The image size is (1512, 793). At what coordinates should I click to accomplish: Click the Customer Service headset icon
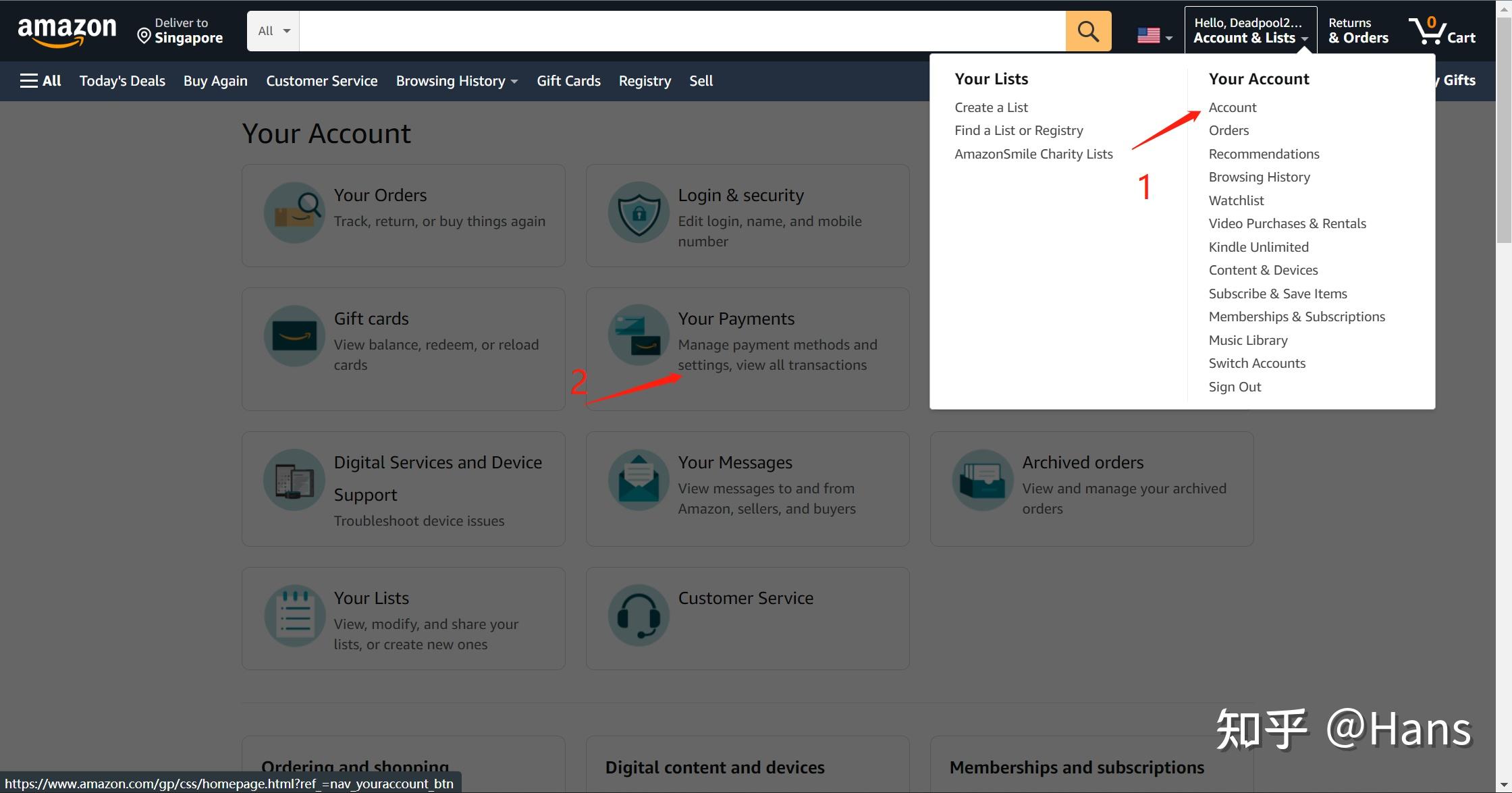pos(639,616)
